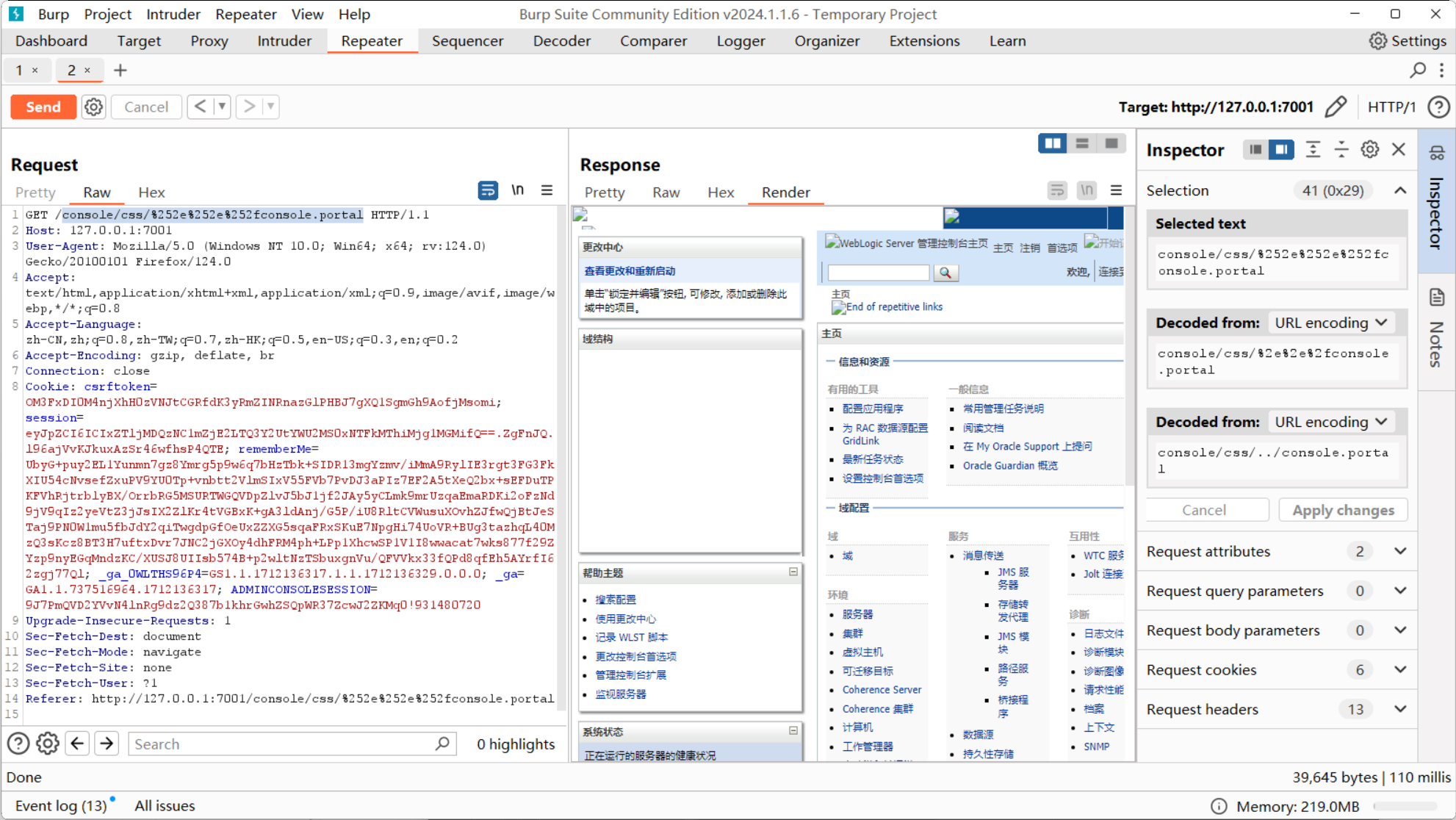The image size is (1456, 820).
Task: Close Repeater tab 1
Action: pos(35,71)
